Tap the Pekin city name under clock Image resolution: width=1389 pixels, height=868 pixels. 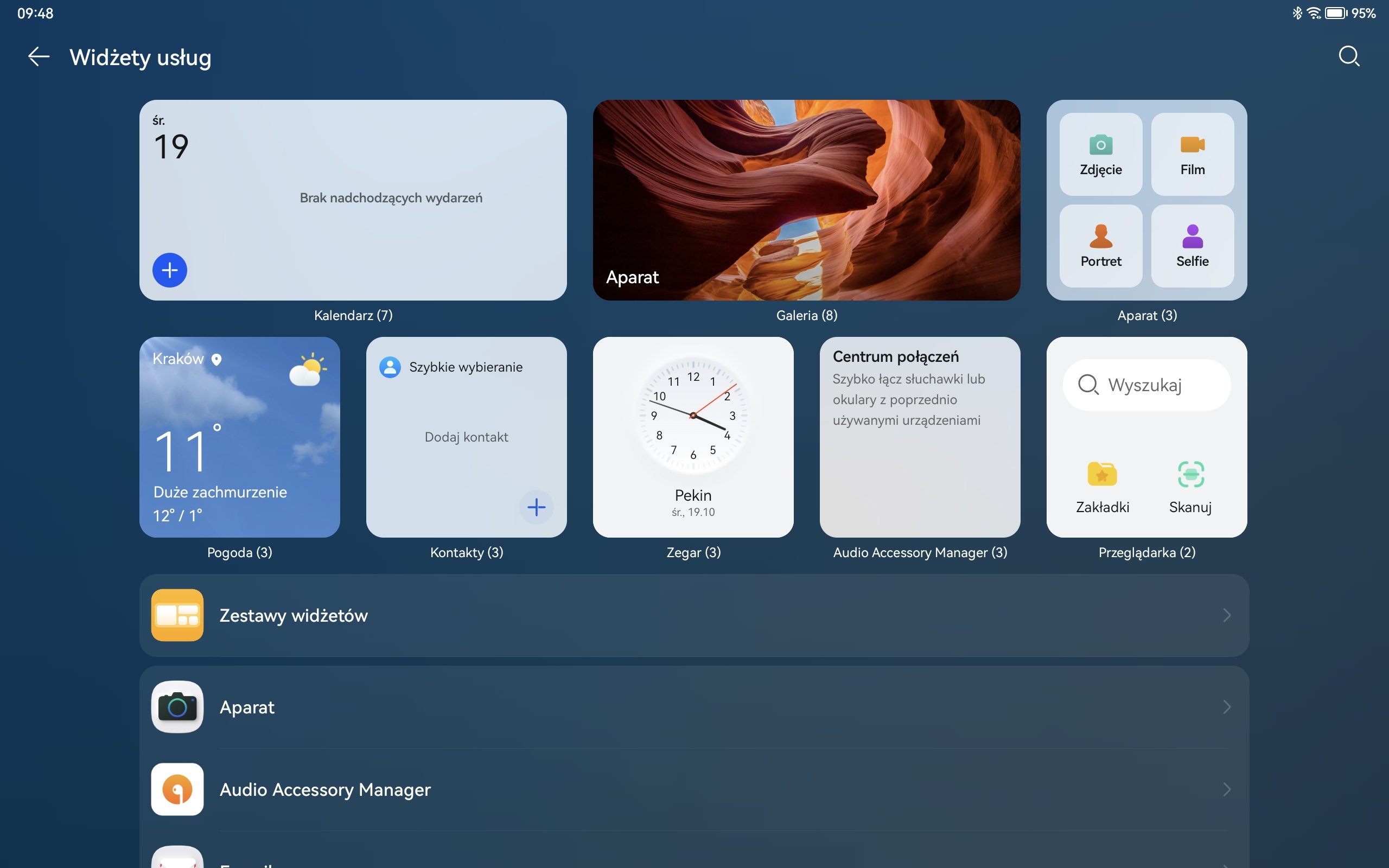(693, 495)
